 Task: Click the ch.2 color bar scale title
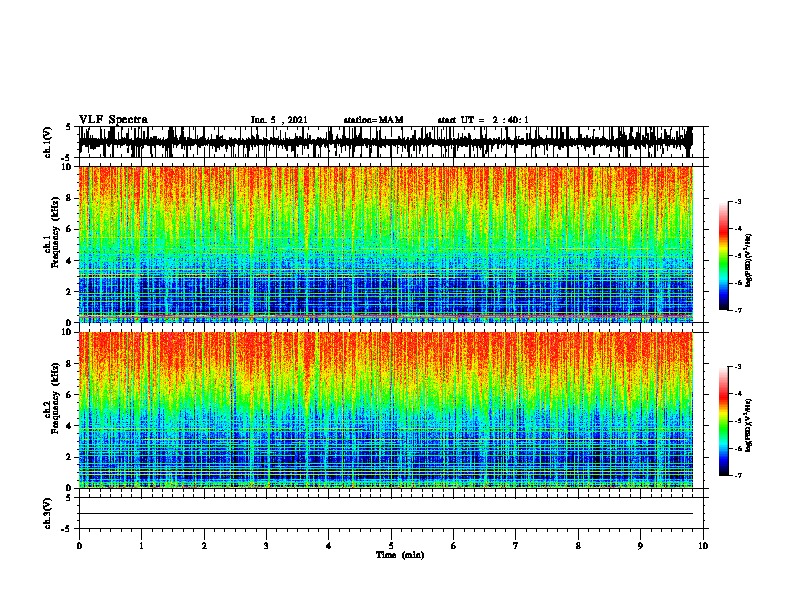pyautogui.click(x=748, y=425)
